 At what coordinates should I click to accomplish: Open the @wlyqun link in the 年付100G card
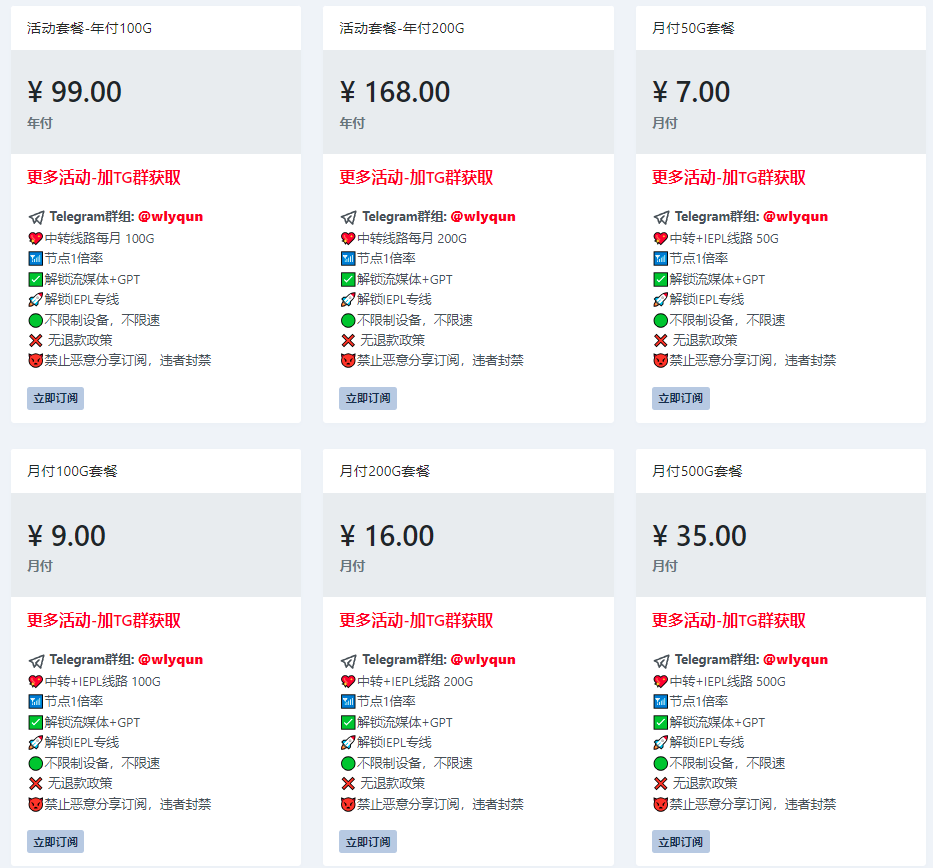(170, 217)
